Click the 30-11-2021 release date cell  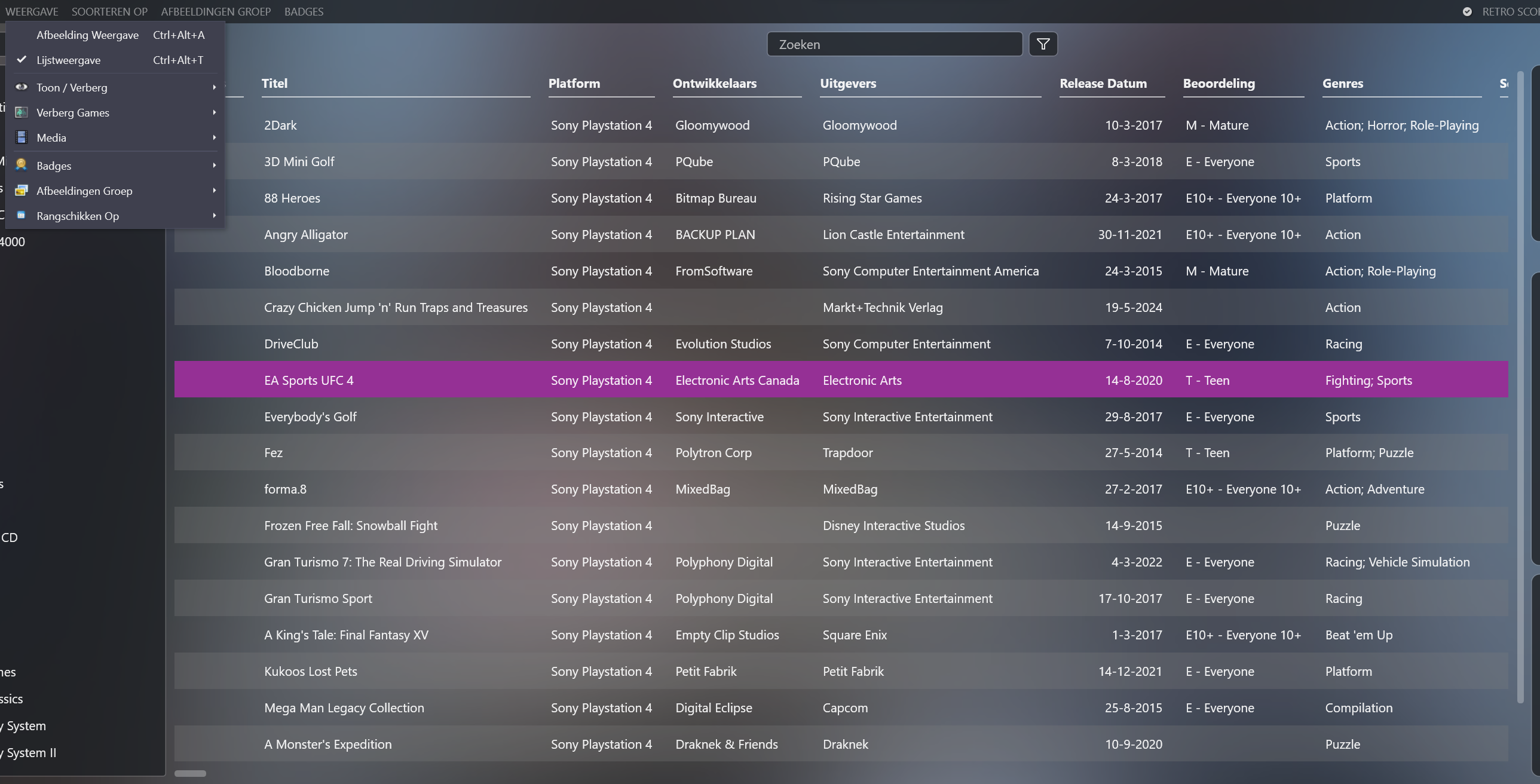[1130, 234]
